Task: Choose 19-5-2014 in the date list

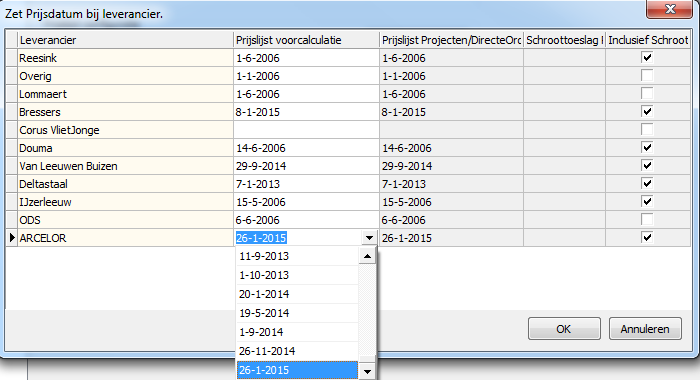Action: [x=297, y=313]
